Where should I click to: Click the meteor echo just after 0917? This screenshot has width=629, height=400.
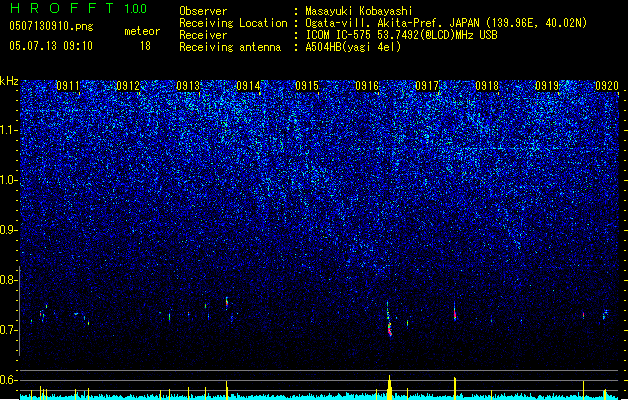coord(455,313)
